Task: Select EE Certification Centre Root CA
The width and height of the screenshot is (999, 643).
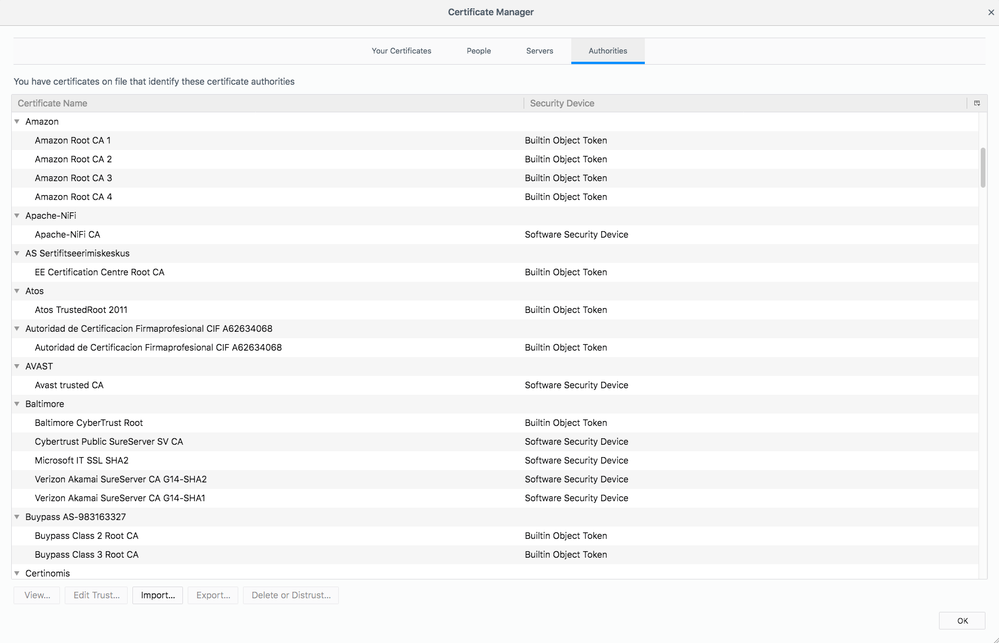Action: tap(495, 272)
